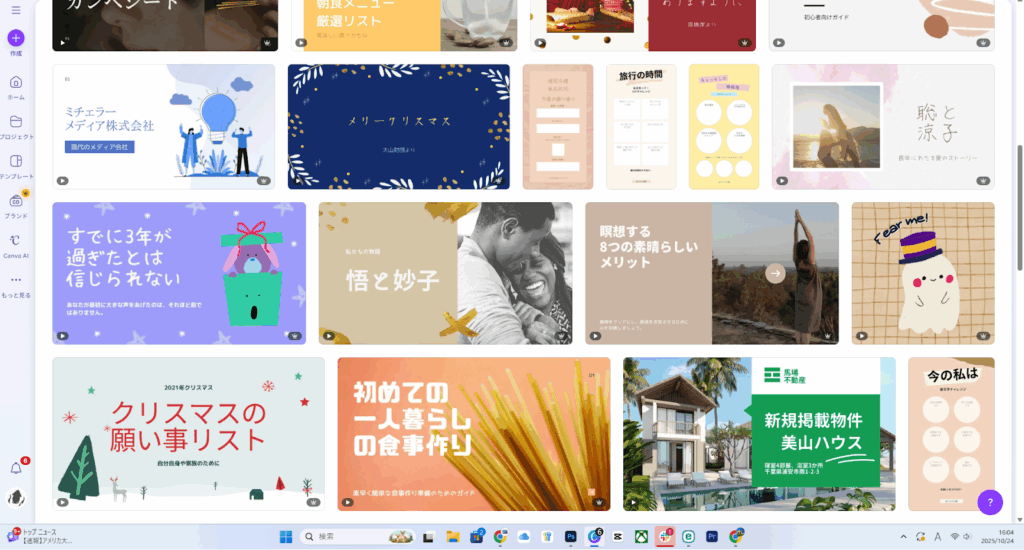Screen dimensions: 1024x550
Task: Launch Canva AI from the sidebar
Action: point(15,241)
